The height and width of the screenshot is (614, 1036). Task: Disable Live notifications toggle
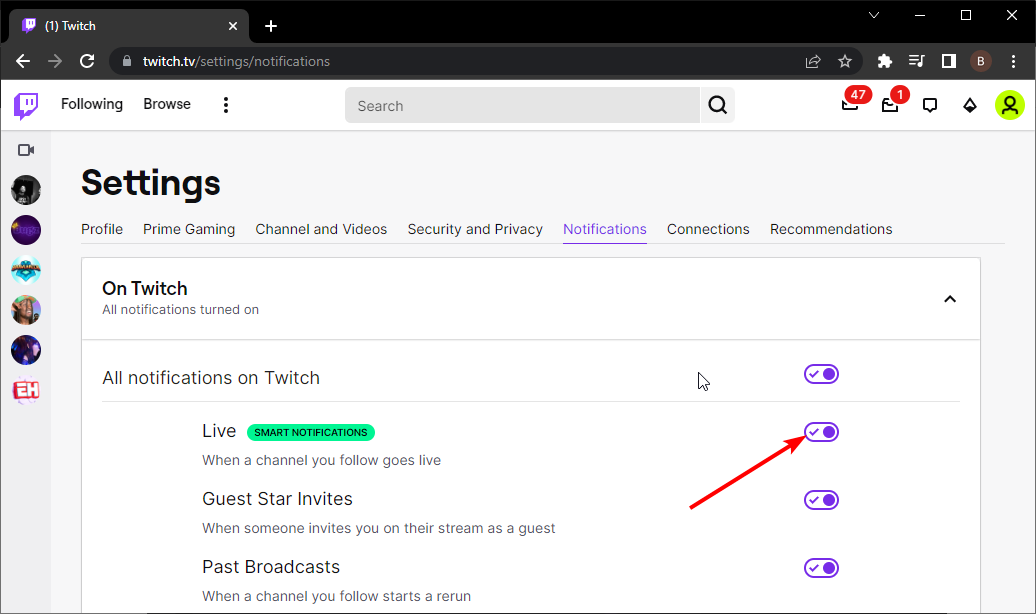pyautogui.click(x=821, y=432)
